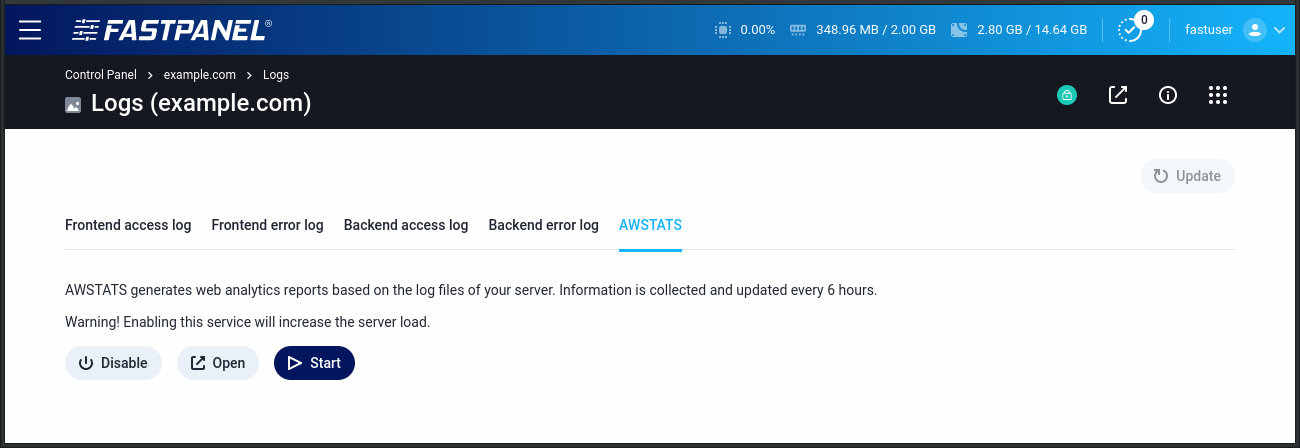1300x448 pixels.
Task: Open the apps grid menu icon
Action: [1217, 95]
